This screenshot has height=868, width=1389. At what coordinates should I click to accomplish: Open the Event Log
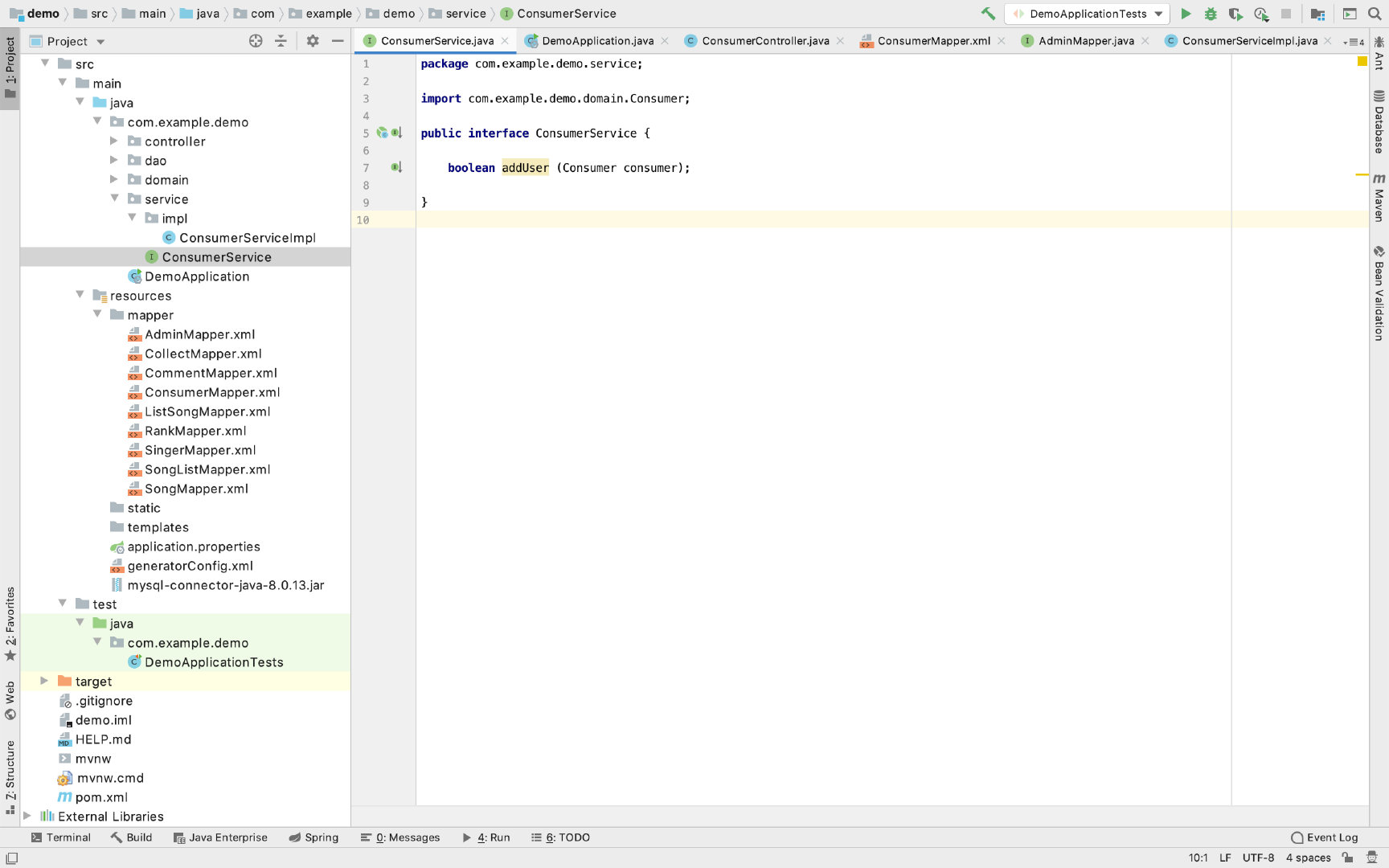point(1325,837)
